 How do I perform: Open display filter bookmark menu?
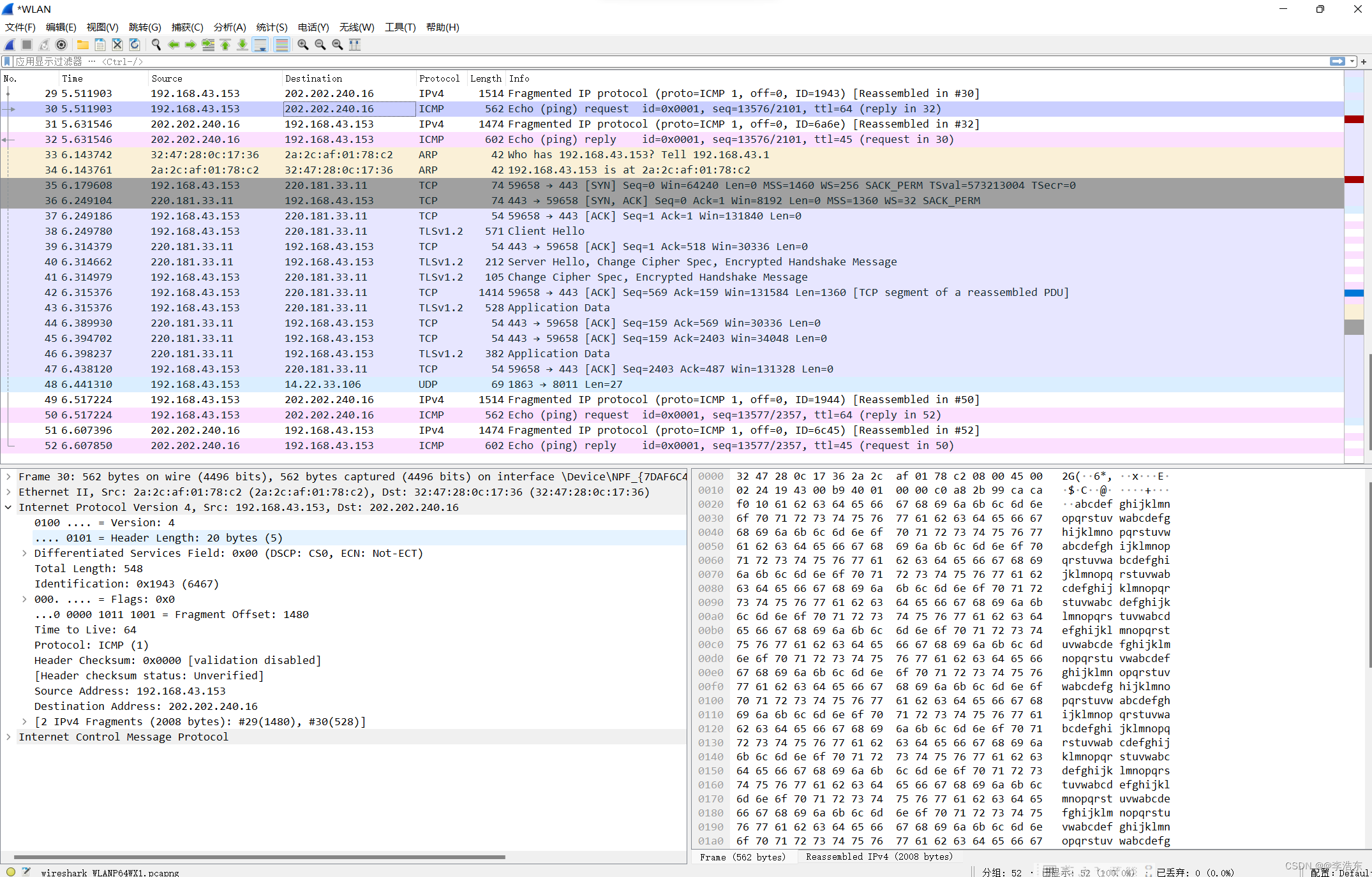click(x=7, y=61)
